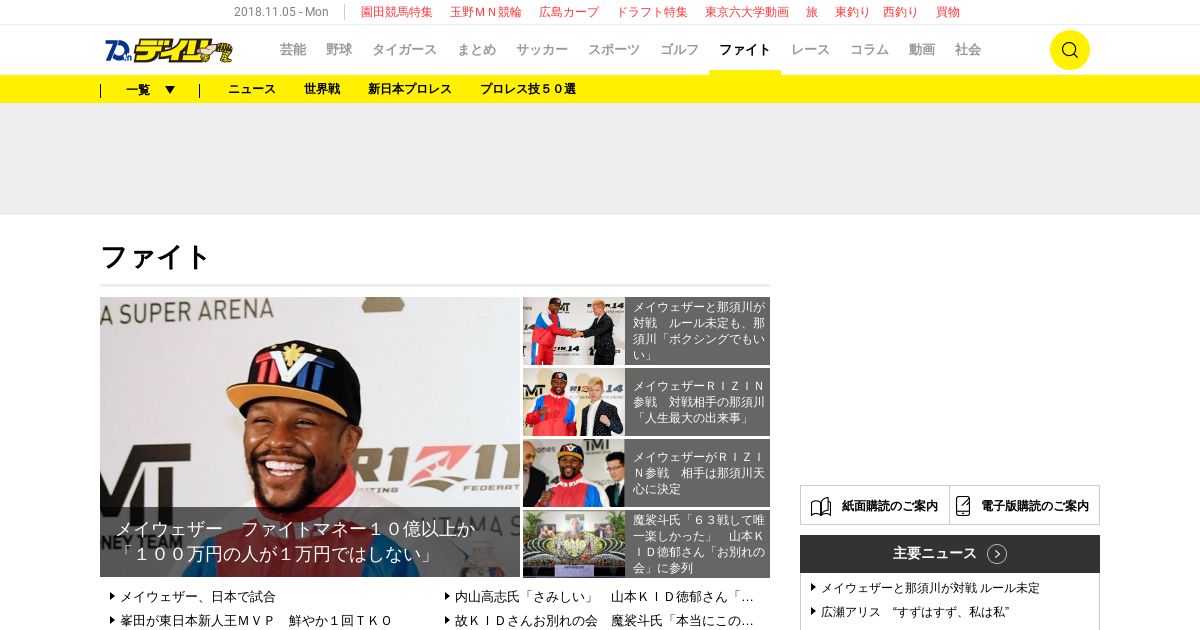Open the レース tab

pyautogui.click(x=810, y=50)
